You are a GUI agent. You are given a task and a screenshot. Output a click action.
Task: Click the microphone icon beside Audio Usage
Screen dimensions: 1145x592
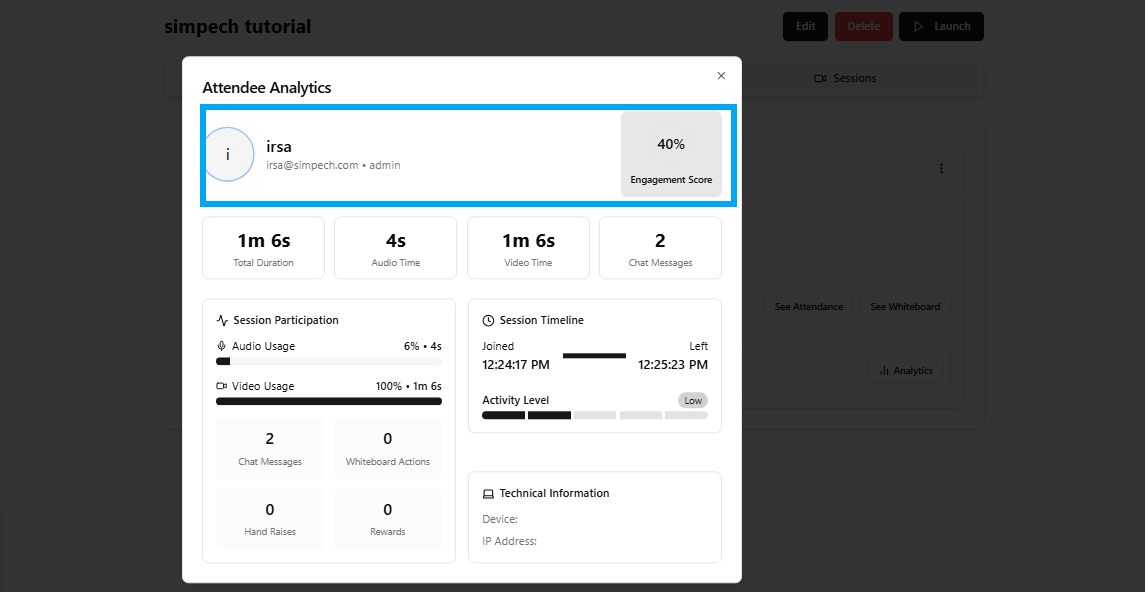click(x=222, y=346)
